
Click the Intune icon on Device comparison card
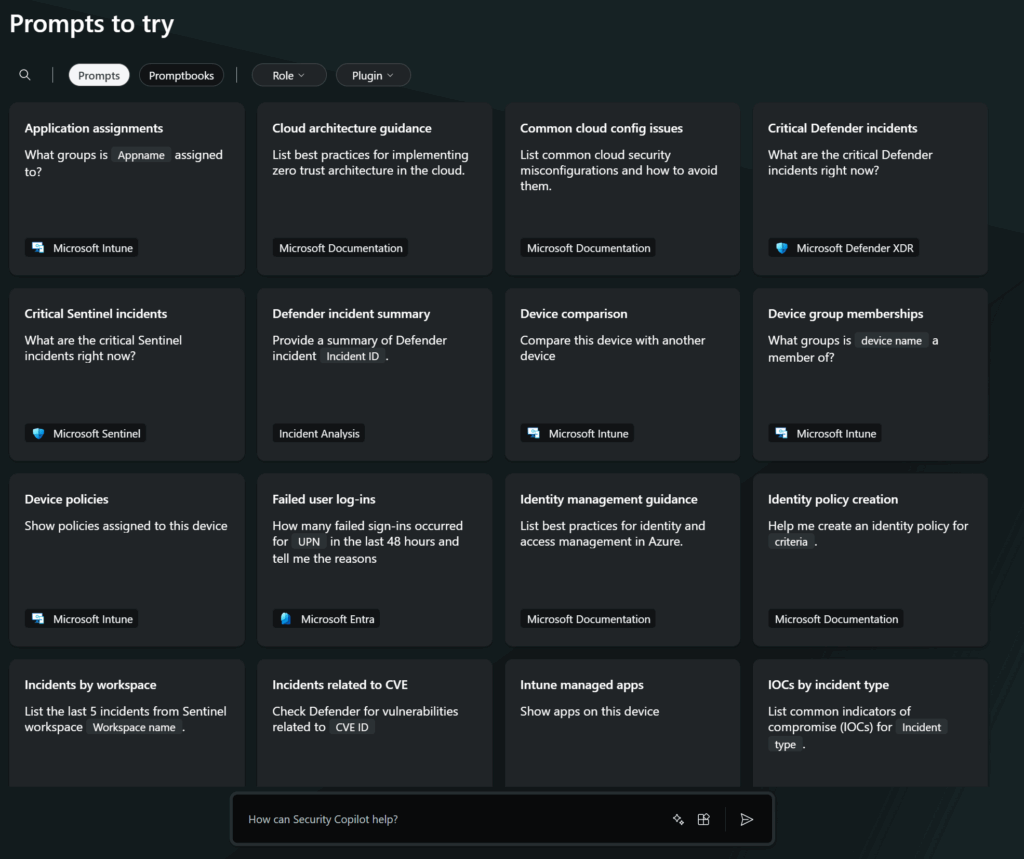tap(534, 433)
